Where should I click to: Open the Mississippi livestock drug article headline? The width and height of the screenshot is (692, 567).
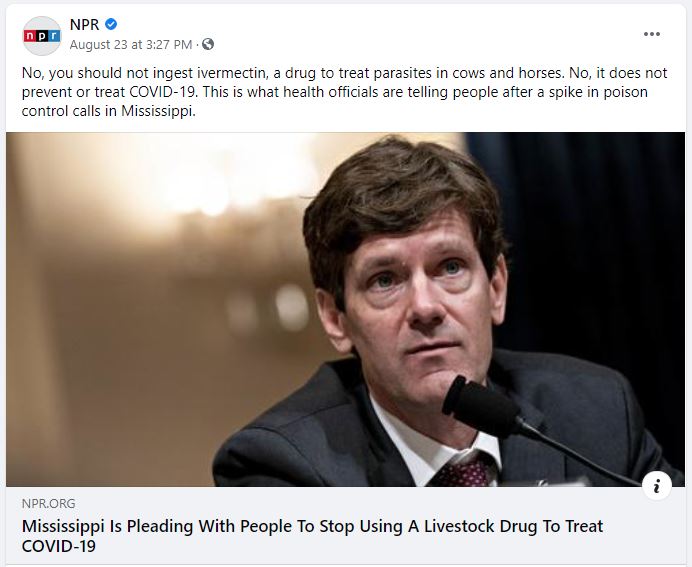(x=312, y=536)
